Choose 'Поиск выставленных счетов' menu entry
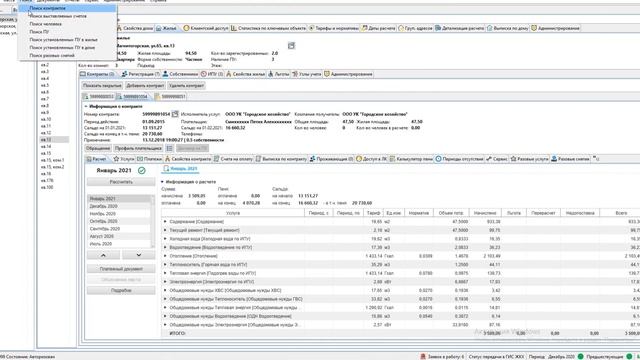 coord(67,16)
